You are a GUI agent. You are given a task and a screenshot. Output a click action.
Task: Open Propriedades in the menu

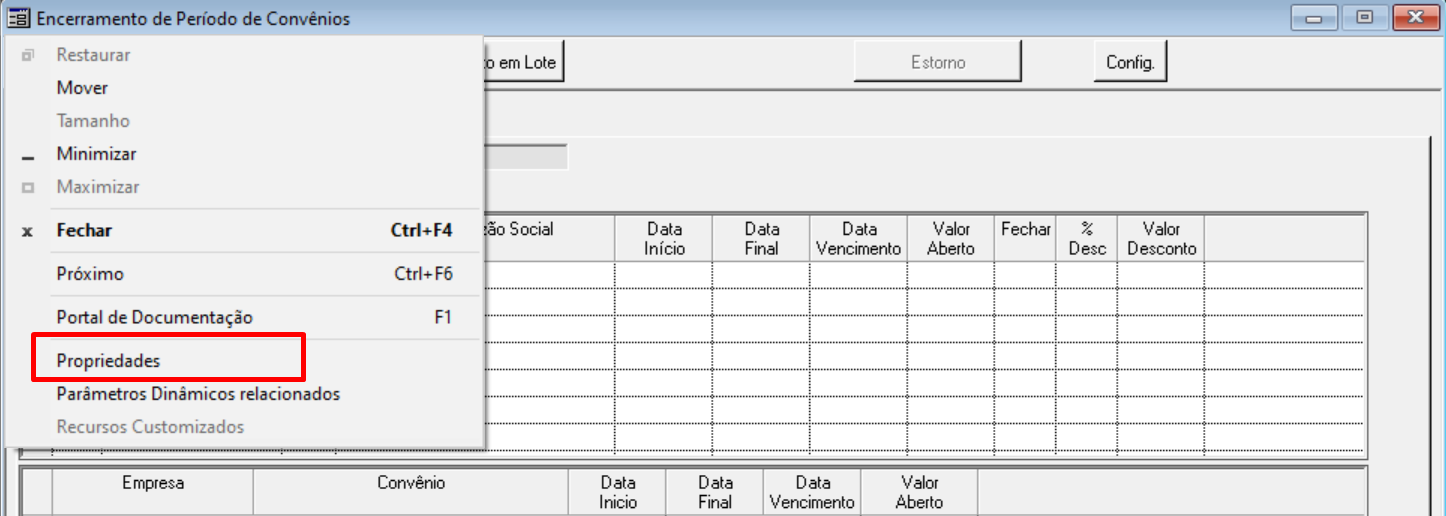click(245, 361)
